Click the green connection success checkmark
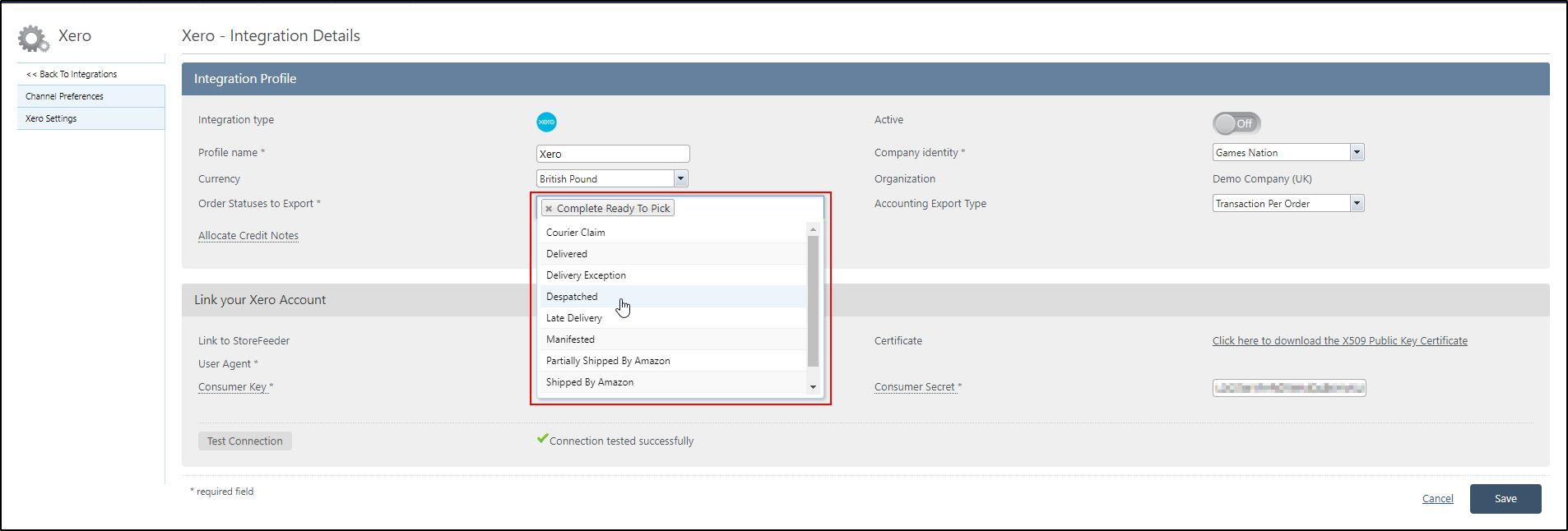Viewport: 1568px width, 531px height. pyautogui.click(x=542, y=439)
